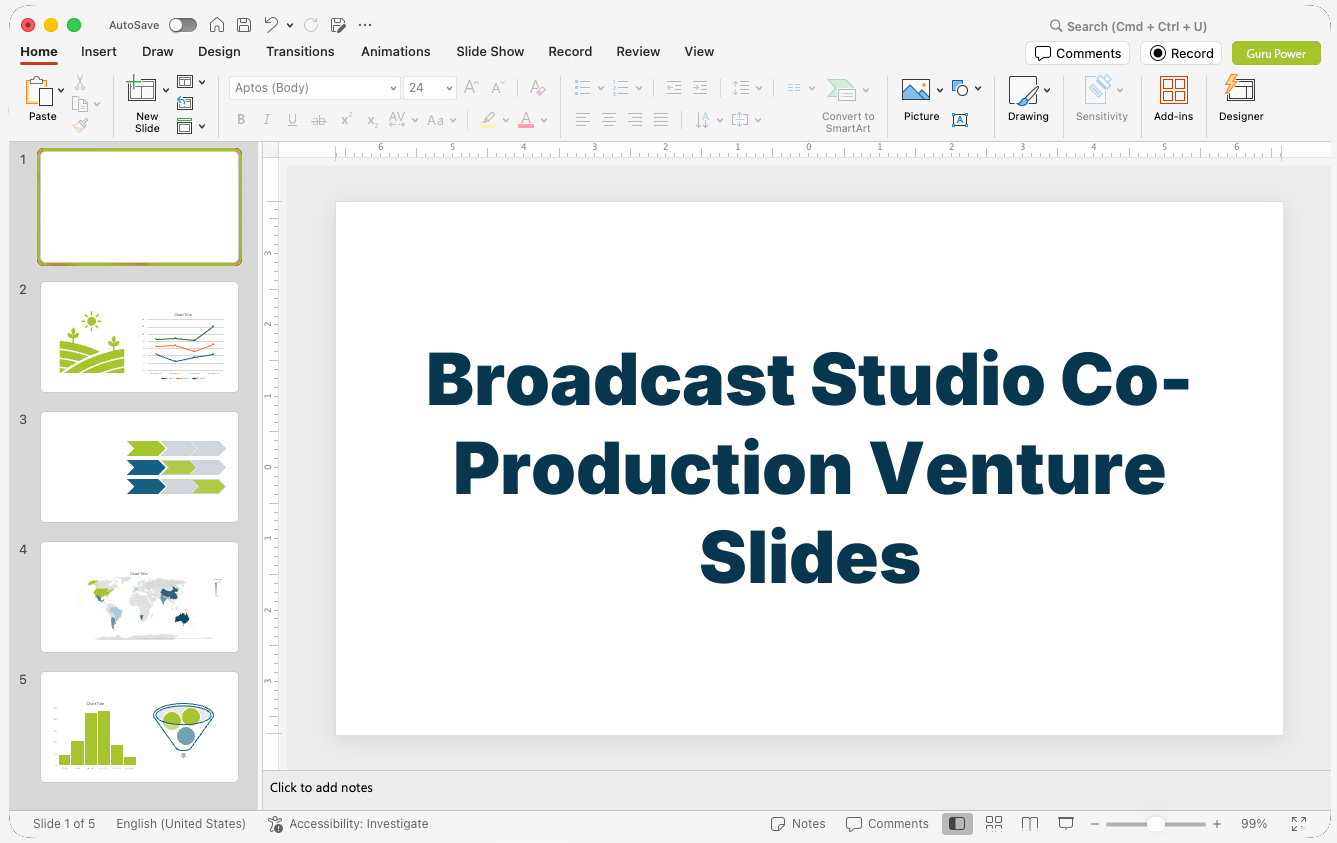Align text right
The height and width of the screenshot is (843, 1337).
tap(635, 120)
